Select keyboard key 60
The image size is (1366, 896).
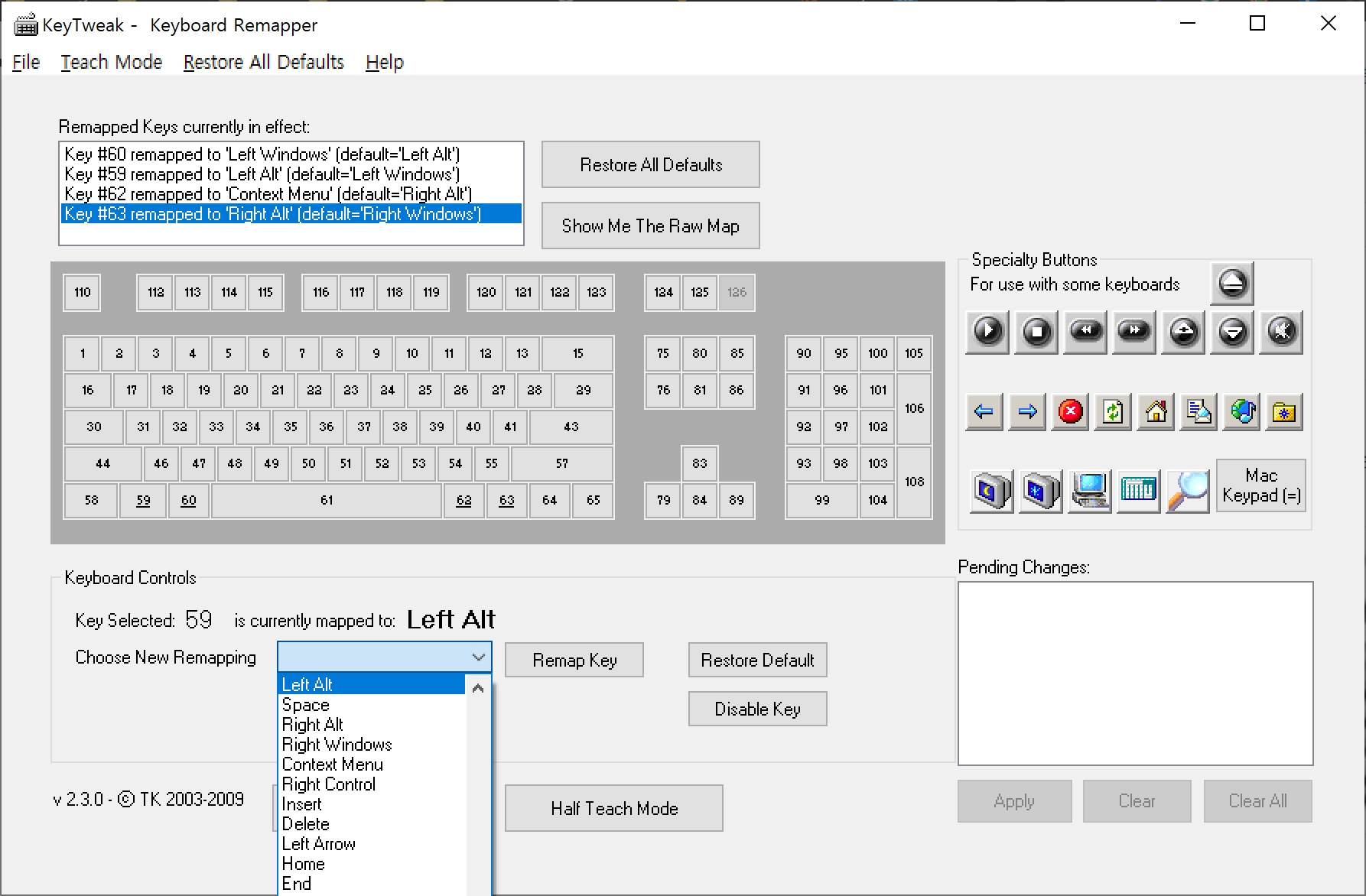click(189, 500)
